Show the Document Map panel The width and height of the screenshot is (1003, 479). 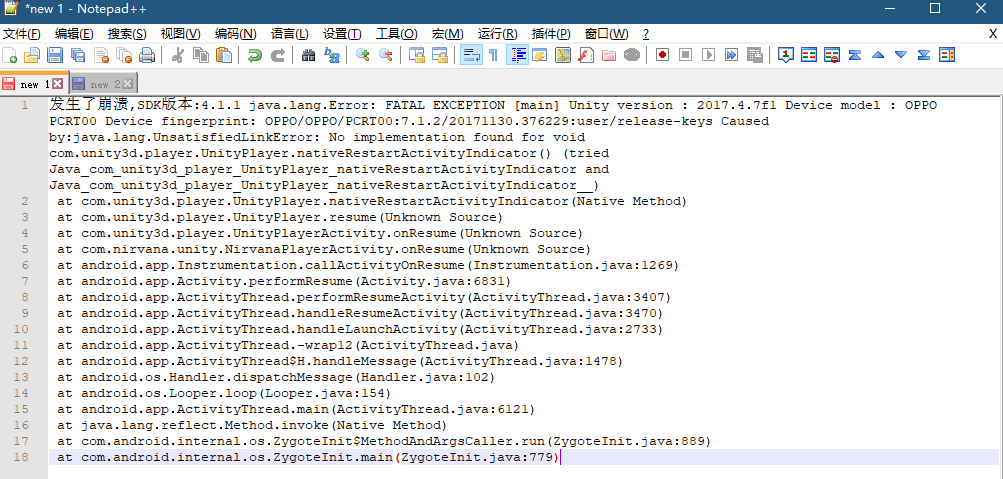coord(562,56)
